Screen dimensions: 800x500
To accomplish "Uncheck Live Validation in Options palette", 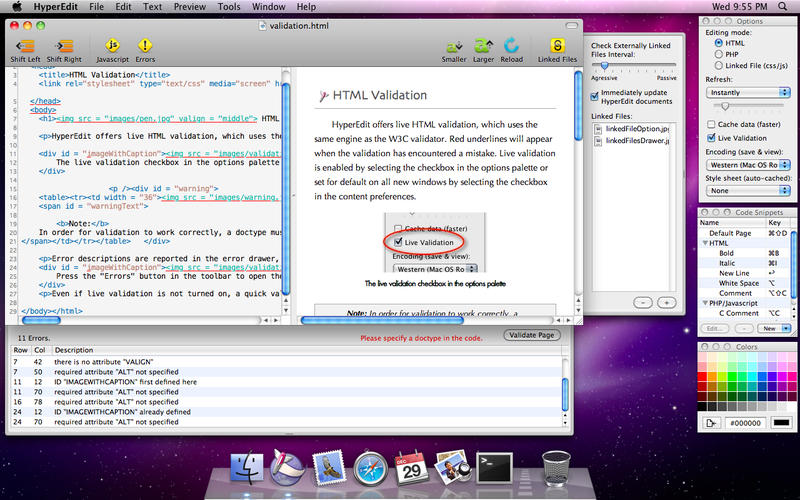I will pos(708,138).
